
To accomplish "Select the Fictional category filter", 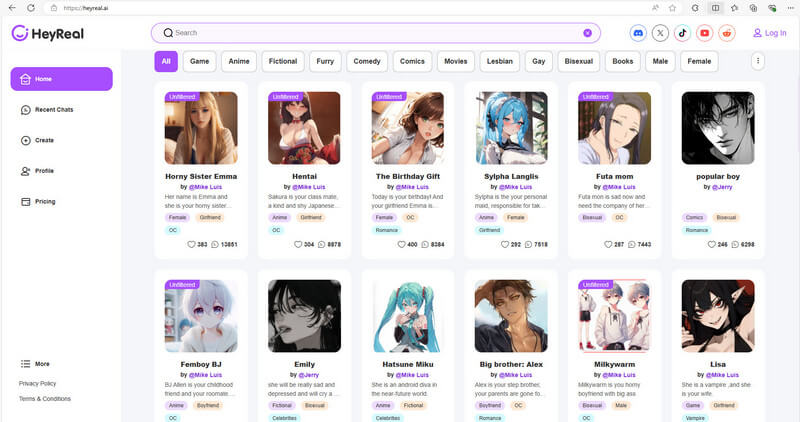I will click(x=283, y=61).
